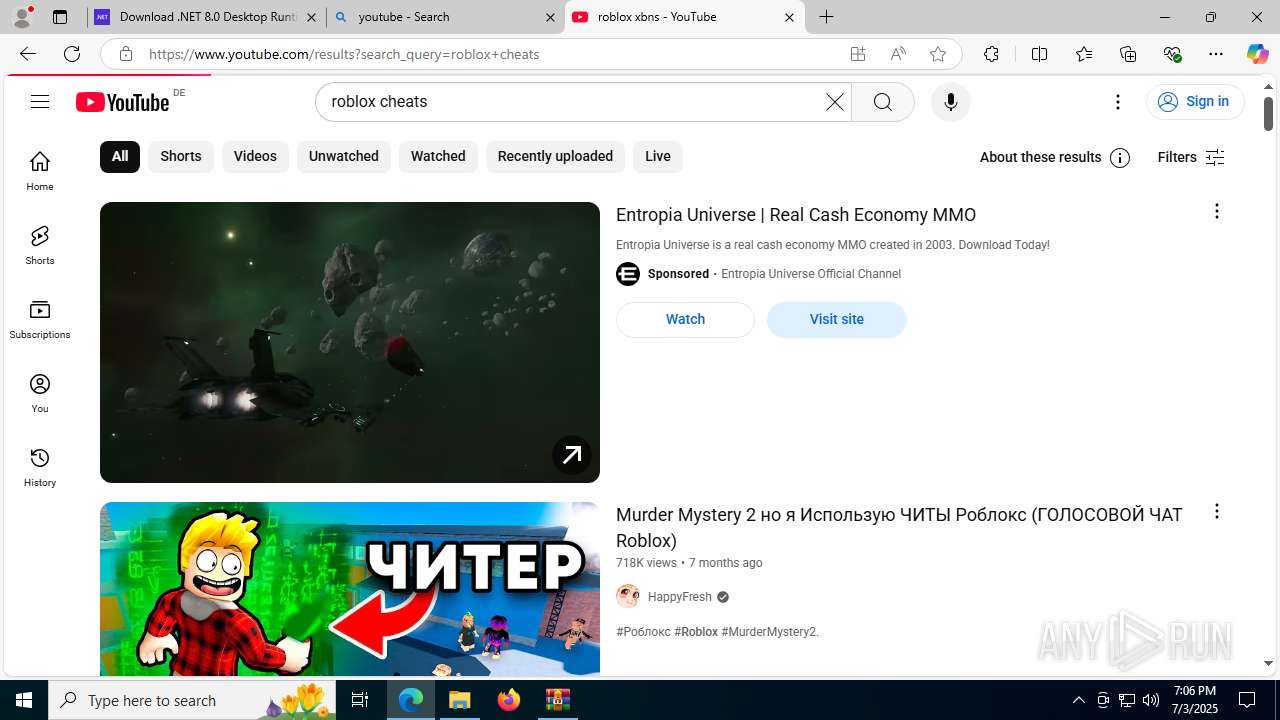Open browser Extensions
The image size is (1280, 720).
click(991, 54)
